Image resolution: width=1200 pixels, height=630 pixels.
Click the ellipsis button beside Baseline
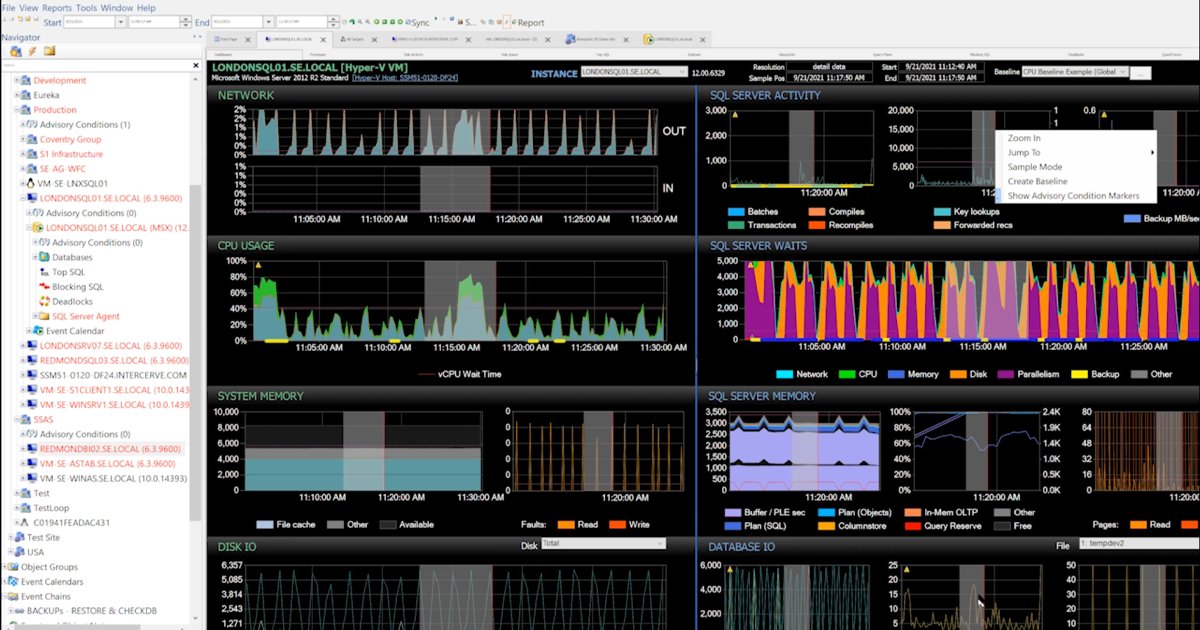[1141, 73]
